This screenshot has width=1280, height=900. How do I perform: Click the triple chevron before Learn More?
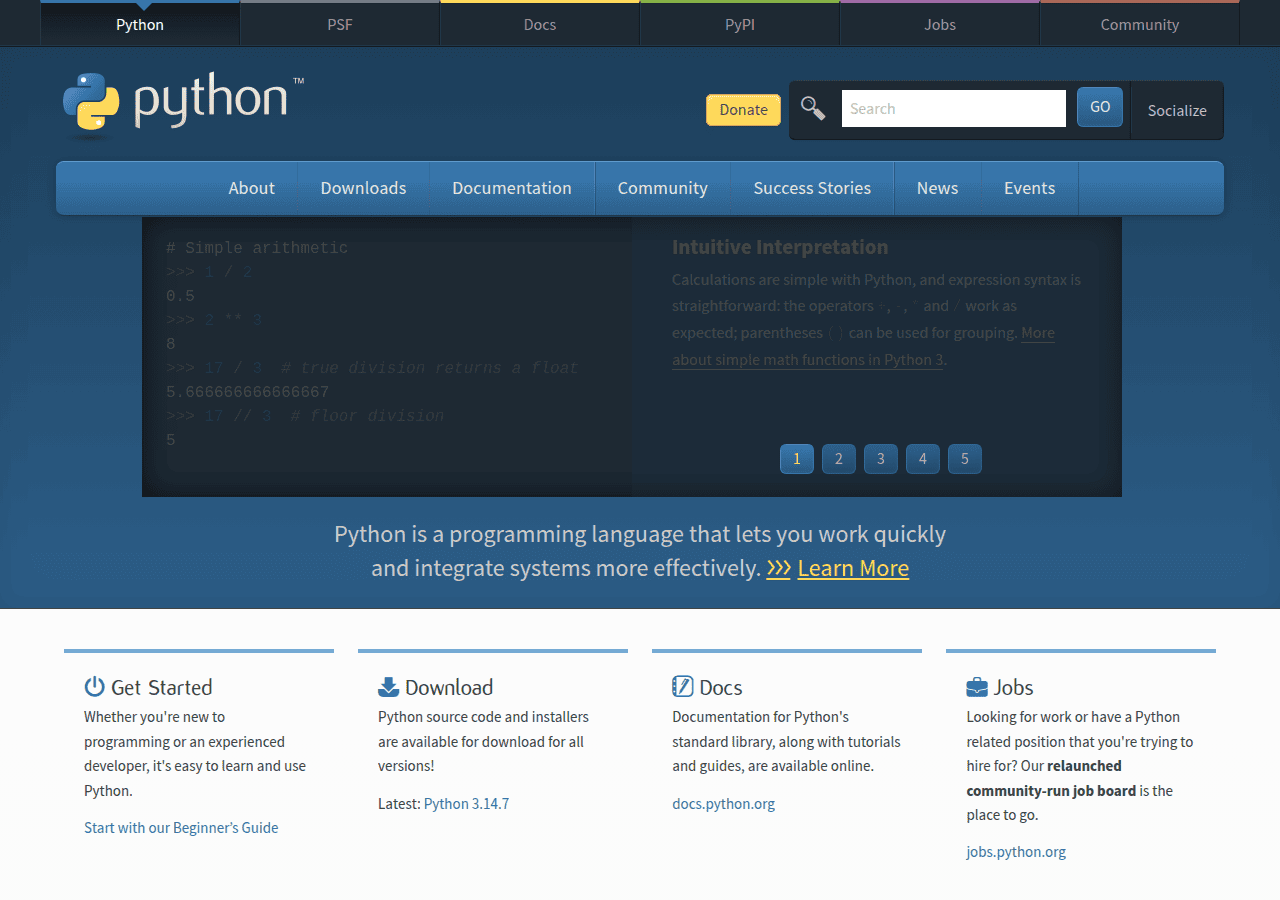coord(778,569)
